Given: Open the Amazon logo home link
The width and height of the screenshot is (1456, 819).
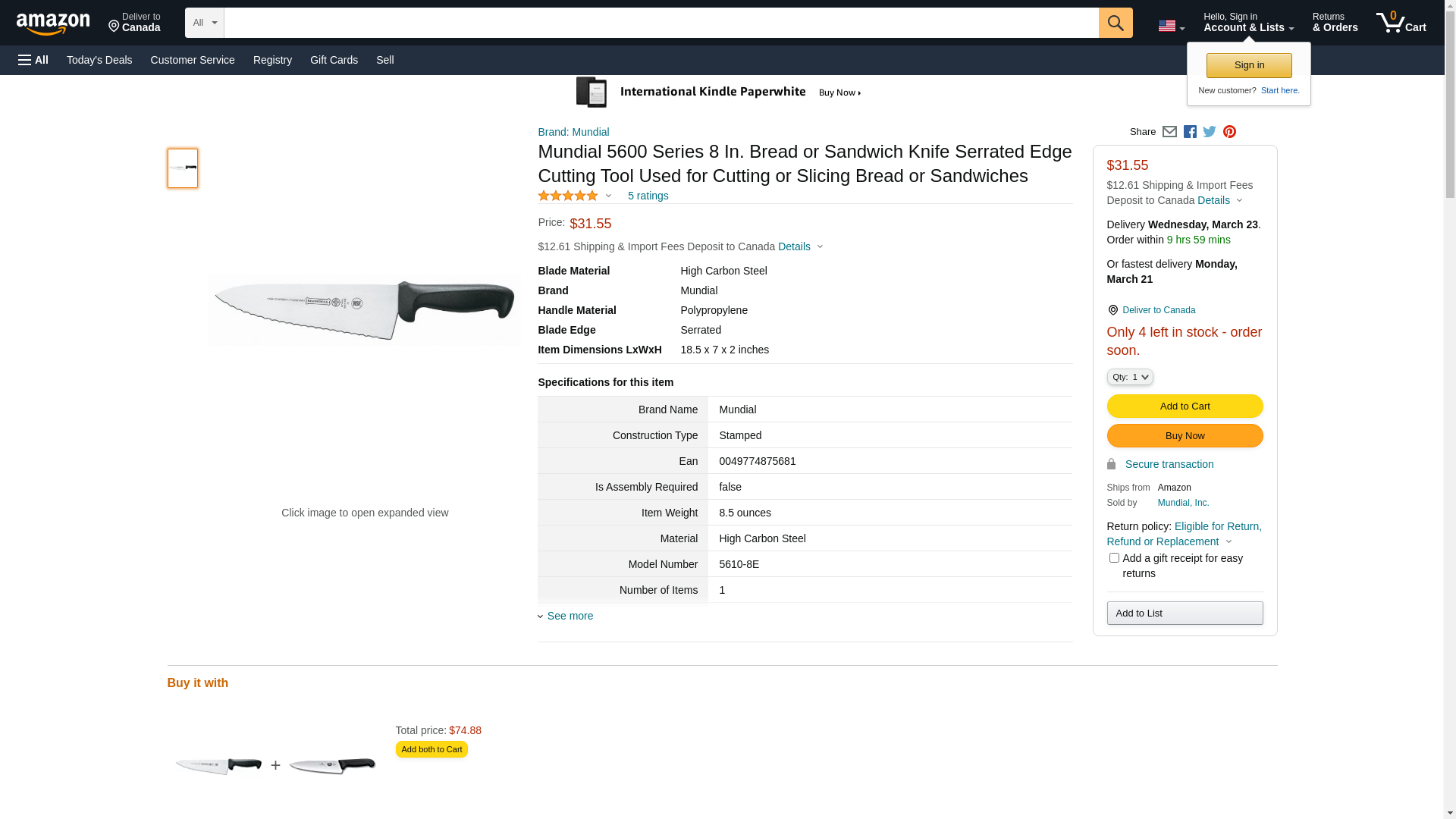Looking at the screenshot, I should 53,24.
